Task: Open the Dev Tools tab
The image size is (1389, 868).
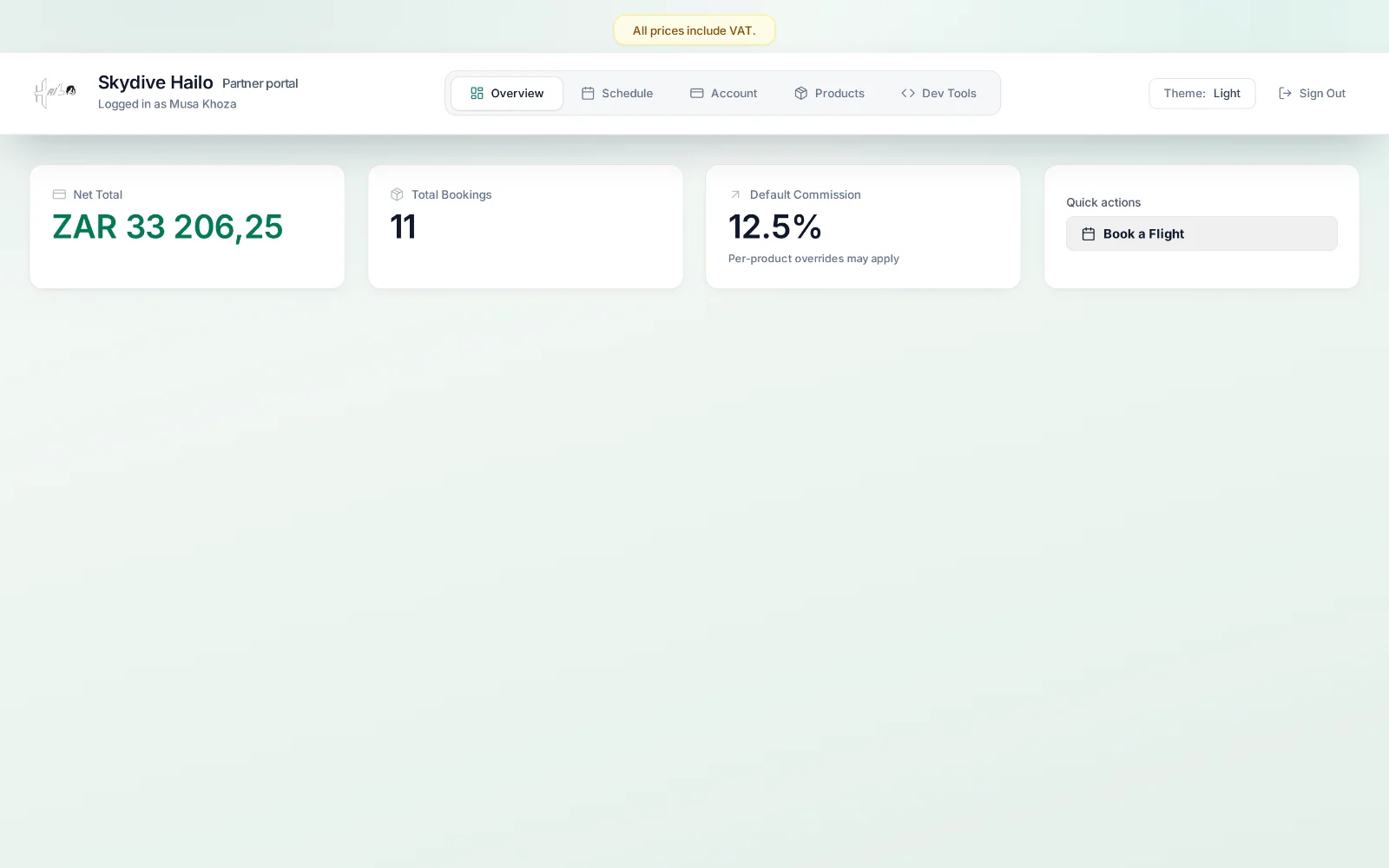Action: tap(939, 93)
